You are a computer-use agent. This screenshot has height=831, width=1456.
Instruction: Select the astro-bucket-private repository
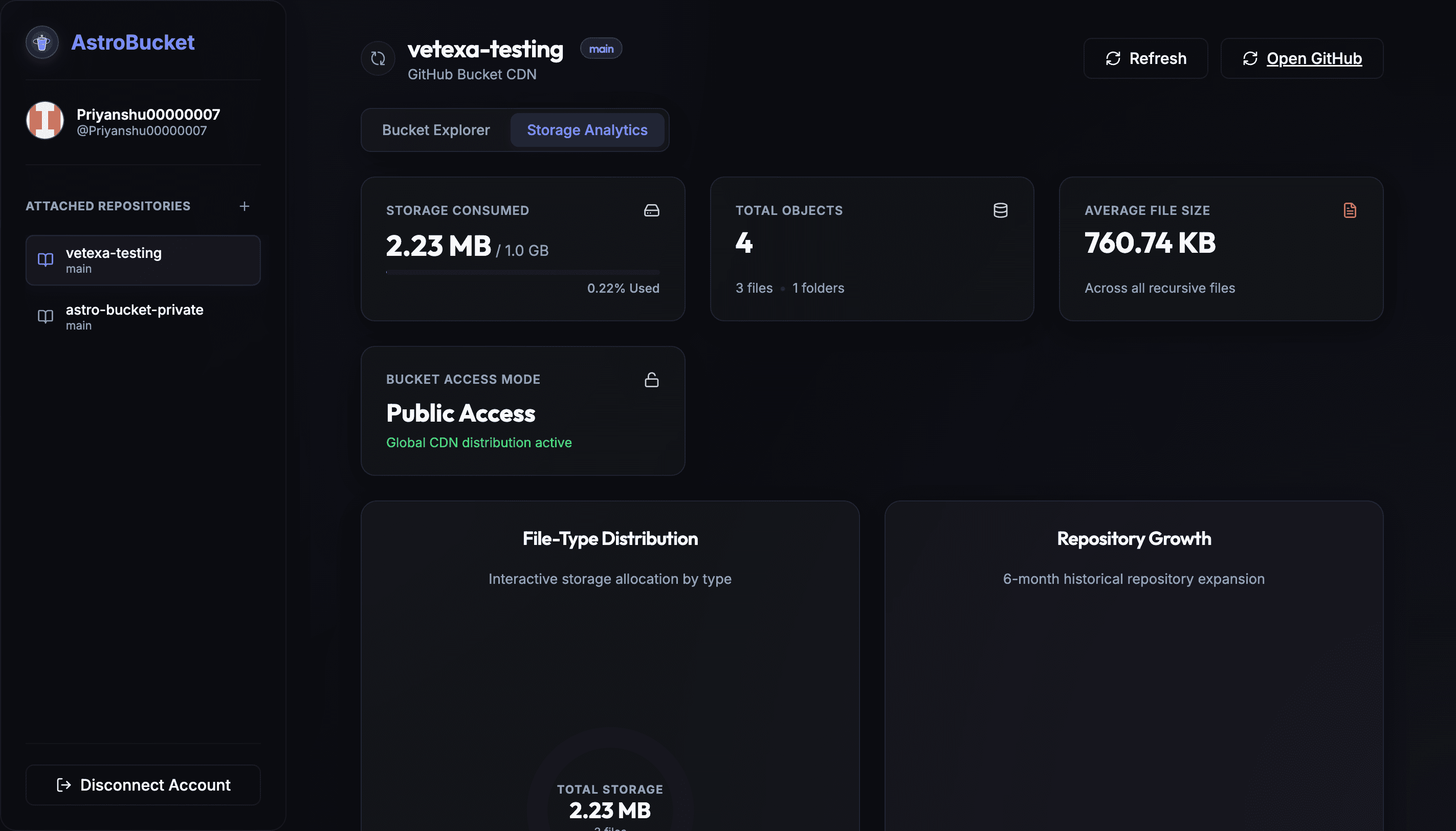click(143, 317)
